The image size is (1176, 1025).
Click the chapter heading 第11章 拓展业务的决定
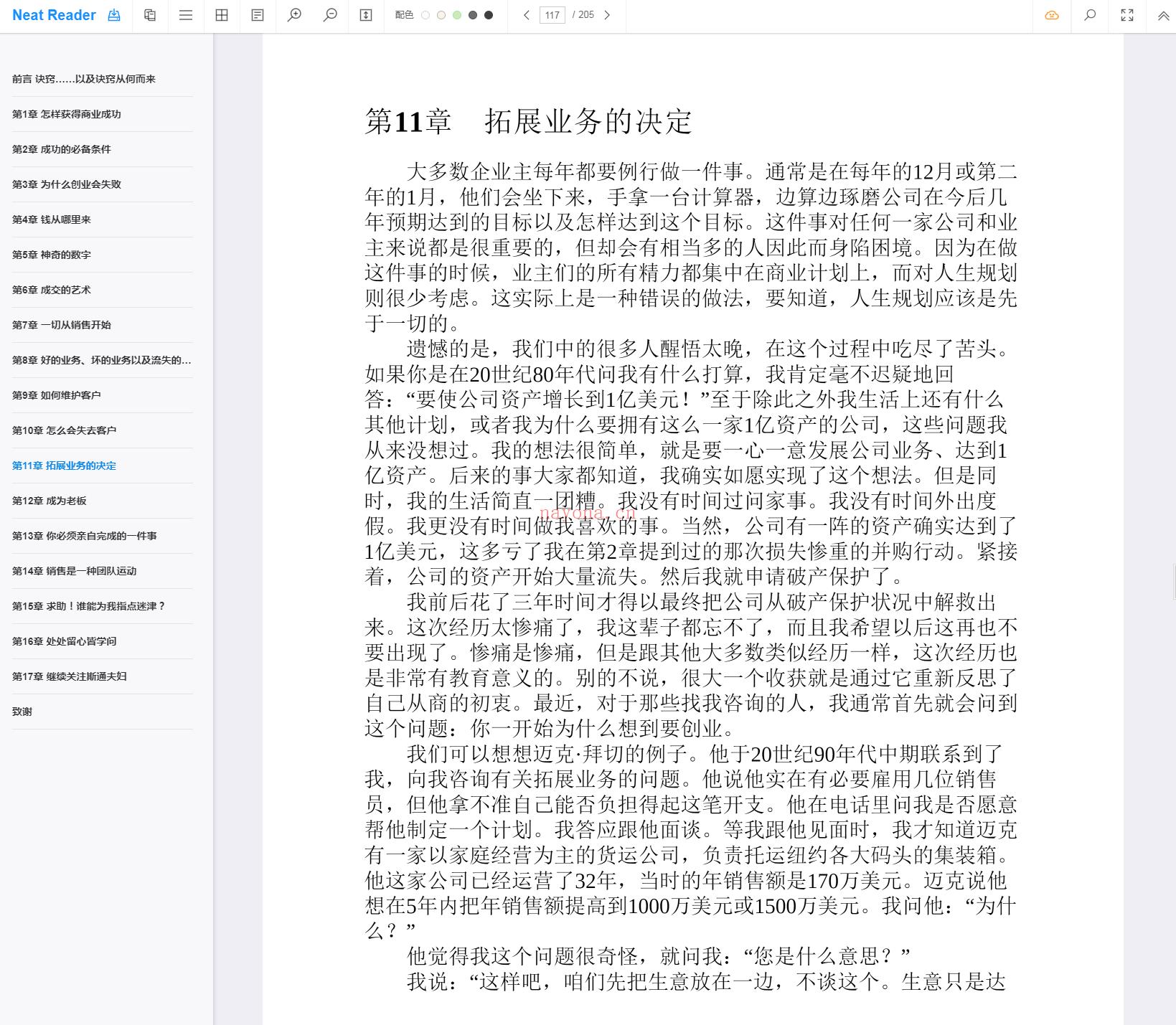[529, 121]
